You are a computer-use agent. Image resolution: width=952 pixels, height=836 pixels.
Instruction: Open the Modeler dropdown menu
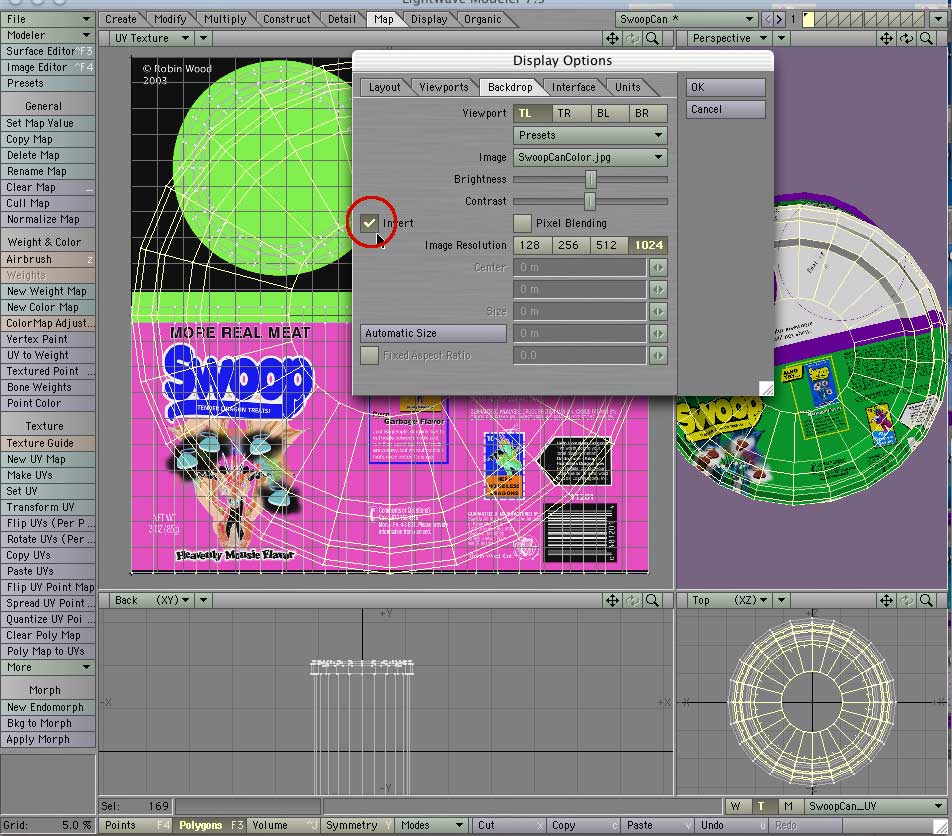[47, 35]
